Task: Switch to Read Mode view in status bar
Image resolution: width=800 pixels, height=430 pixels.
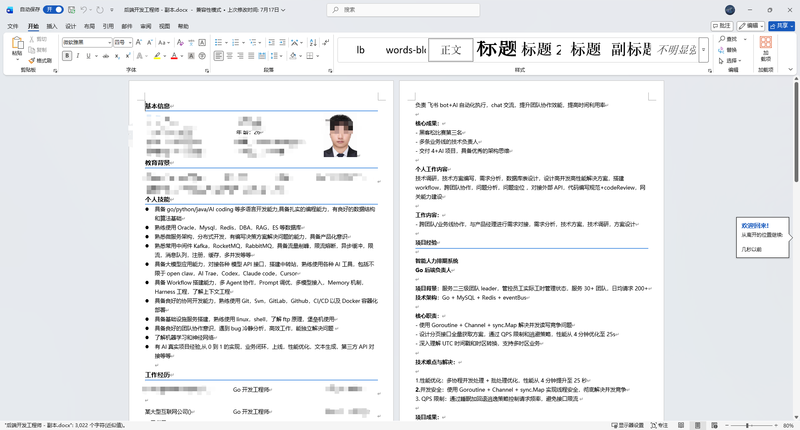Action: click(681, 425)
